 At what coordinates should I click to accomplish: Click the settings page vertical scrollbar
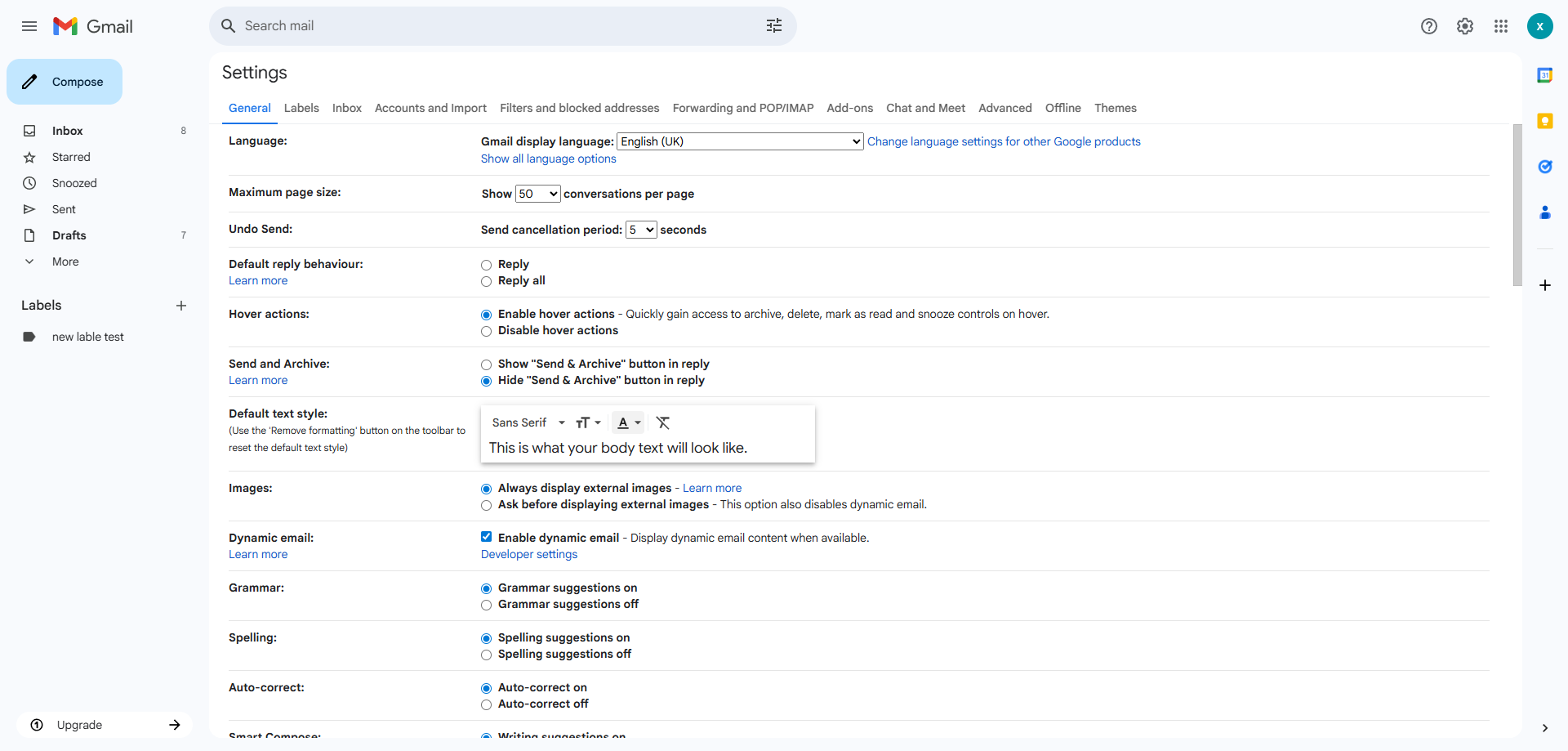point(1517,204)
